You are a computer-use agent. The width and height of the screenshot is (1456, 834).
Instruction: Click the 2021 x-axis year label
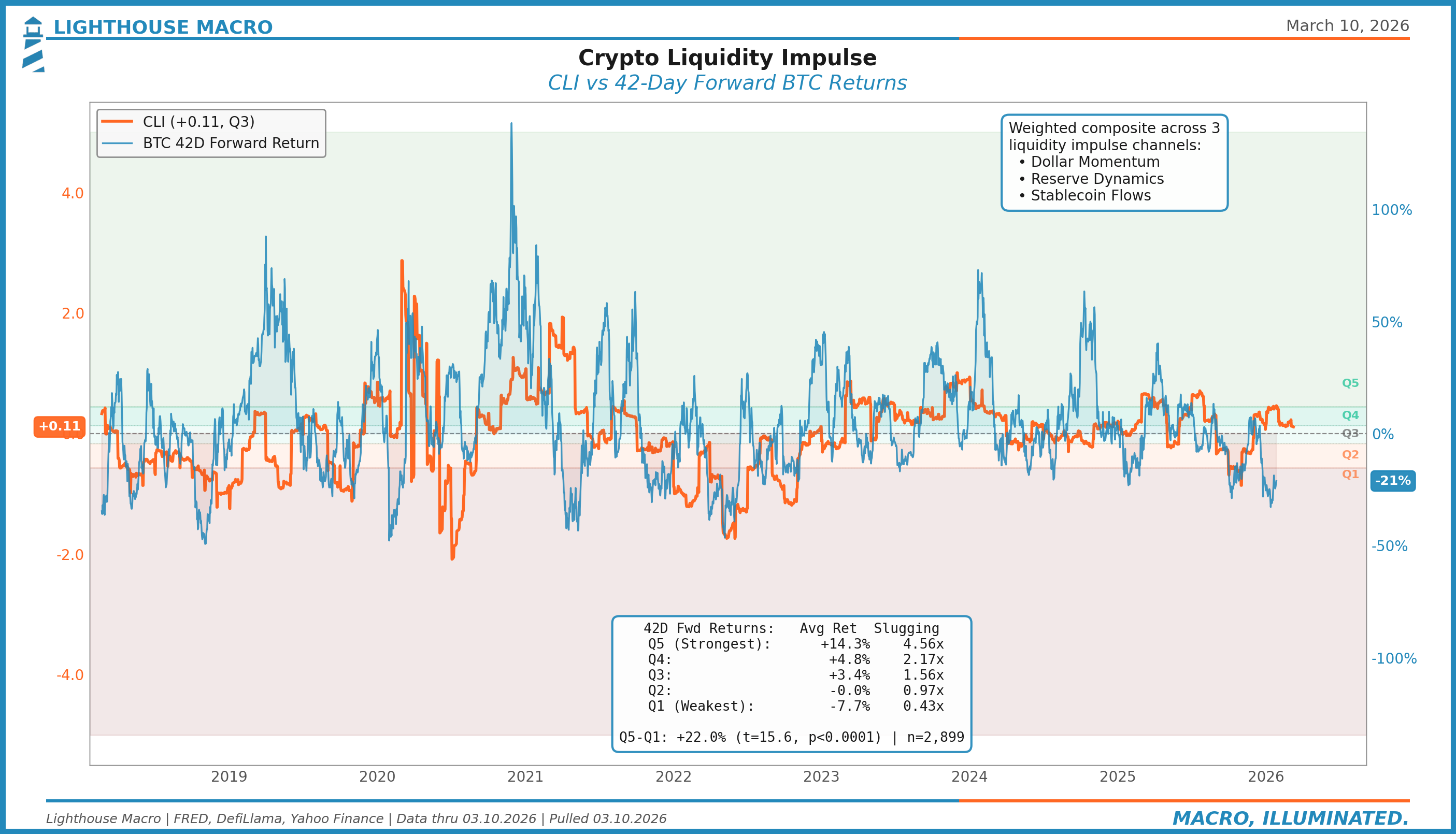click(x=525, y=777)
